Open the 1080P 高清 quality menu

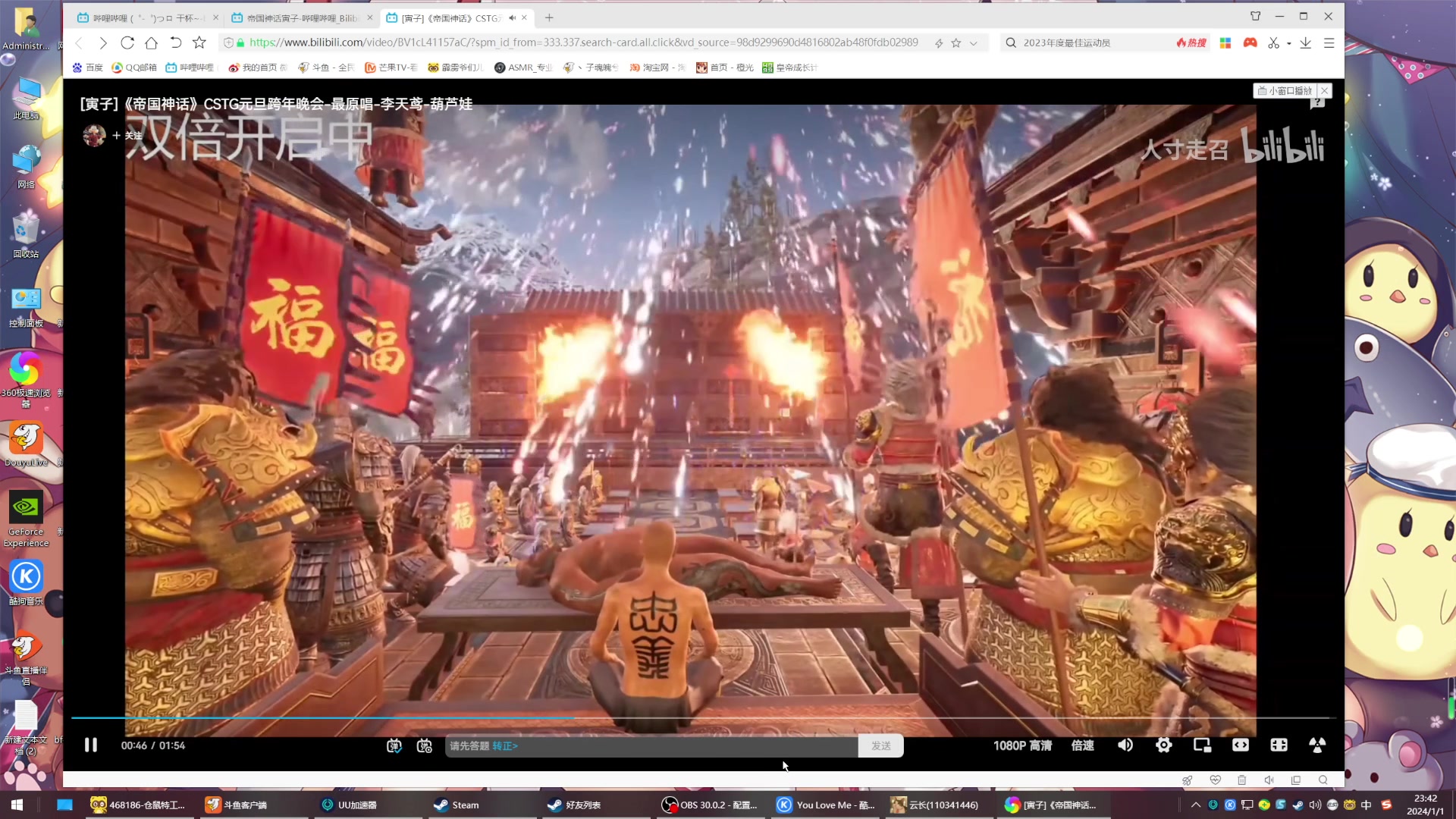pyautogui.click(x=1022, y=746)
